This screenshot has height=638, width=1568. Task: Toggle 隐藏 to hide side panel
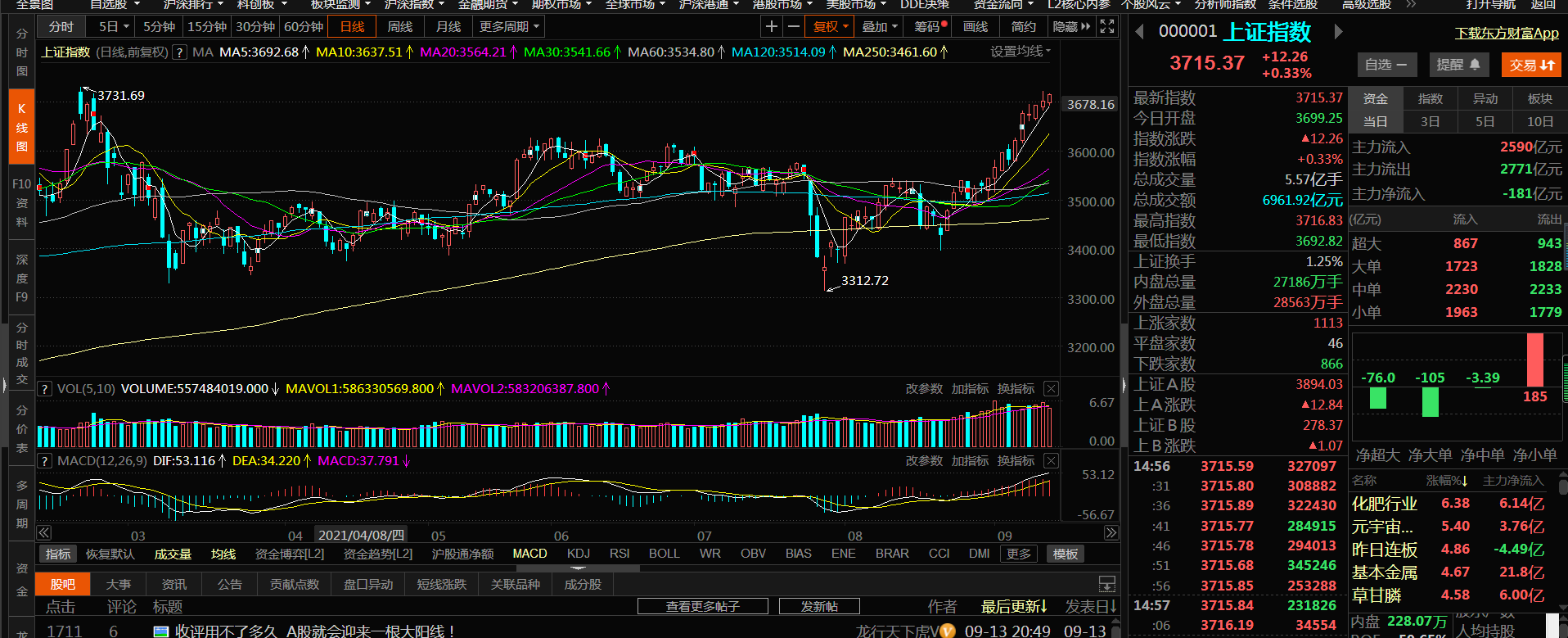[1071, 27]
